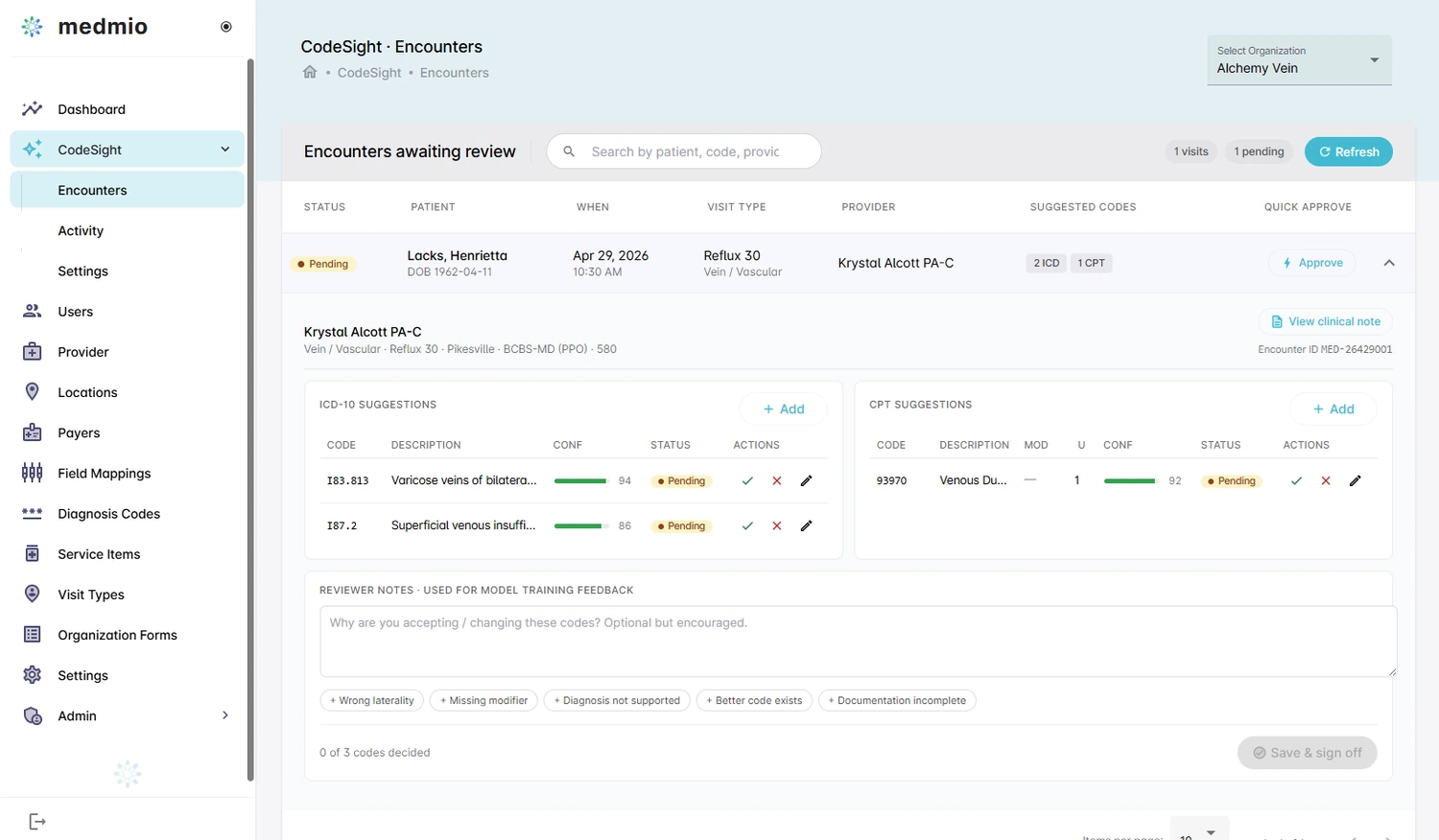This screenshot has width=1439, height=840.
Task: Add a CPT suggestion
Action: 1333,408
